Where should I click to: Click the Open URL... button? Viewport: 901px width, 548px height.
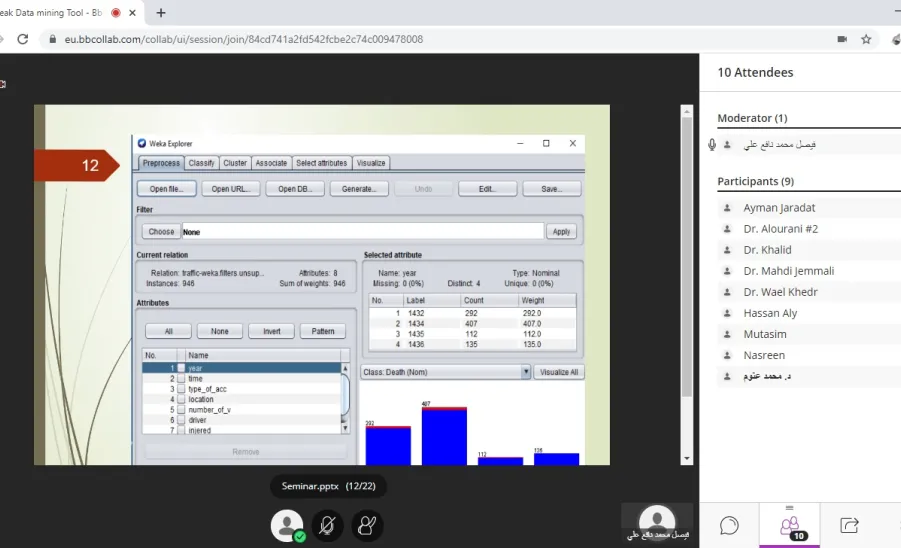[230, 189]
